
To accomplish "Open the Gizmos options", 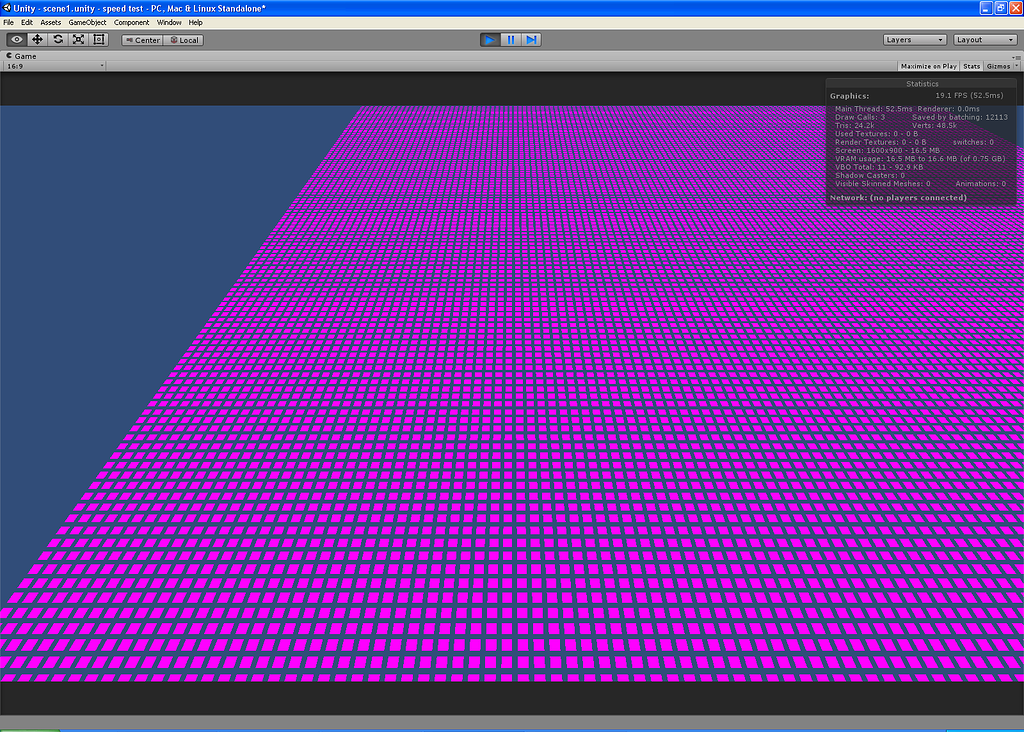I will (1000, 66).
